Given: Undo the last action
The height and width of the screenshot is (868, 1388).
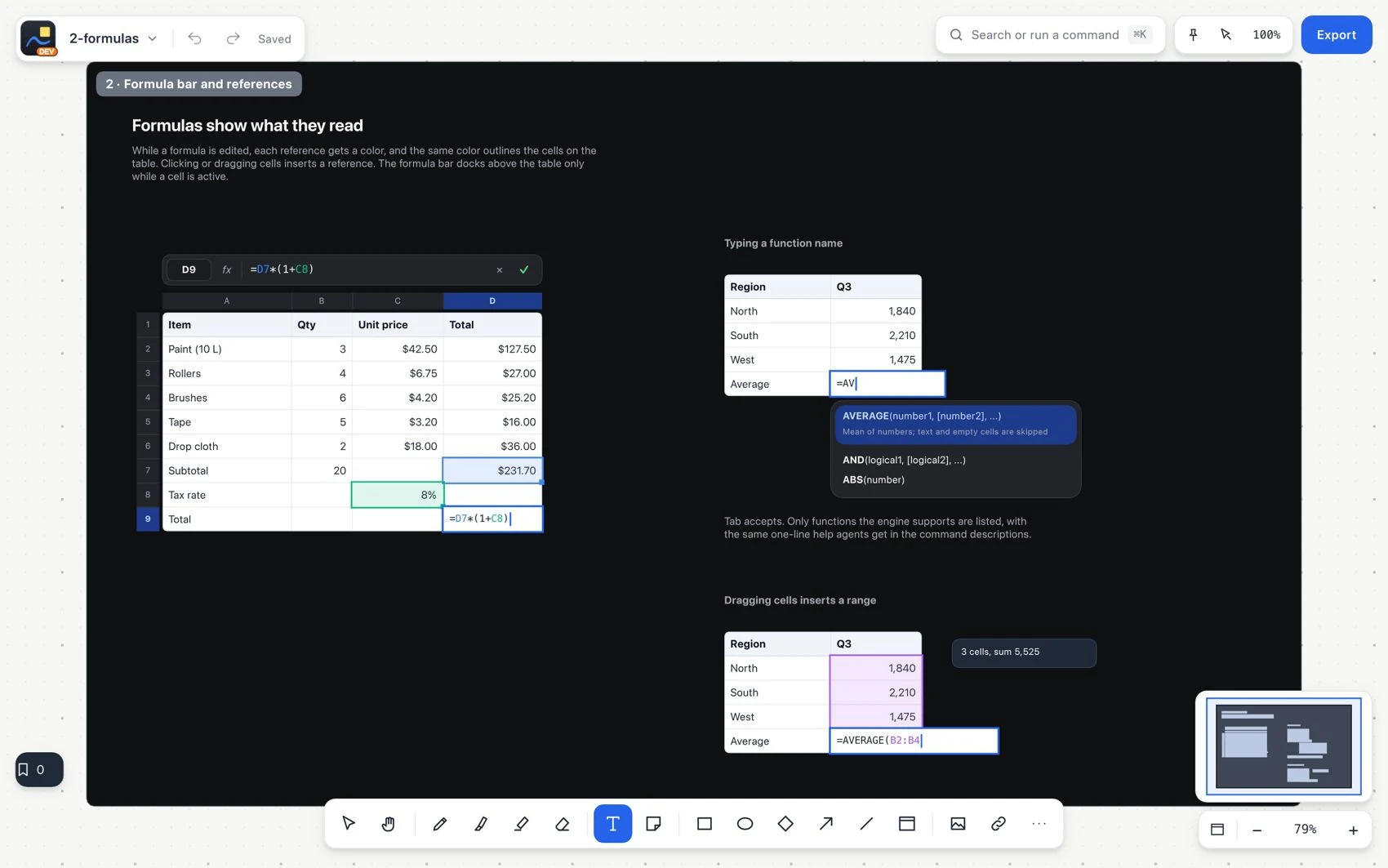Looking at the screenshot, I should pos(194,38).
